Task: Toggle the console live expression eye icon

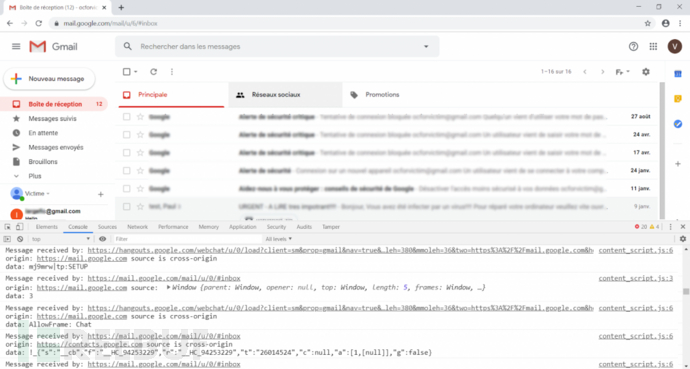Action: click(x=103, y=239)
